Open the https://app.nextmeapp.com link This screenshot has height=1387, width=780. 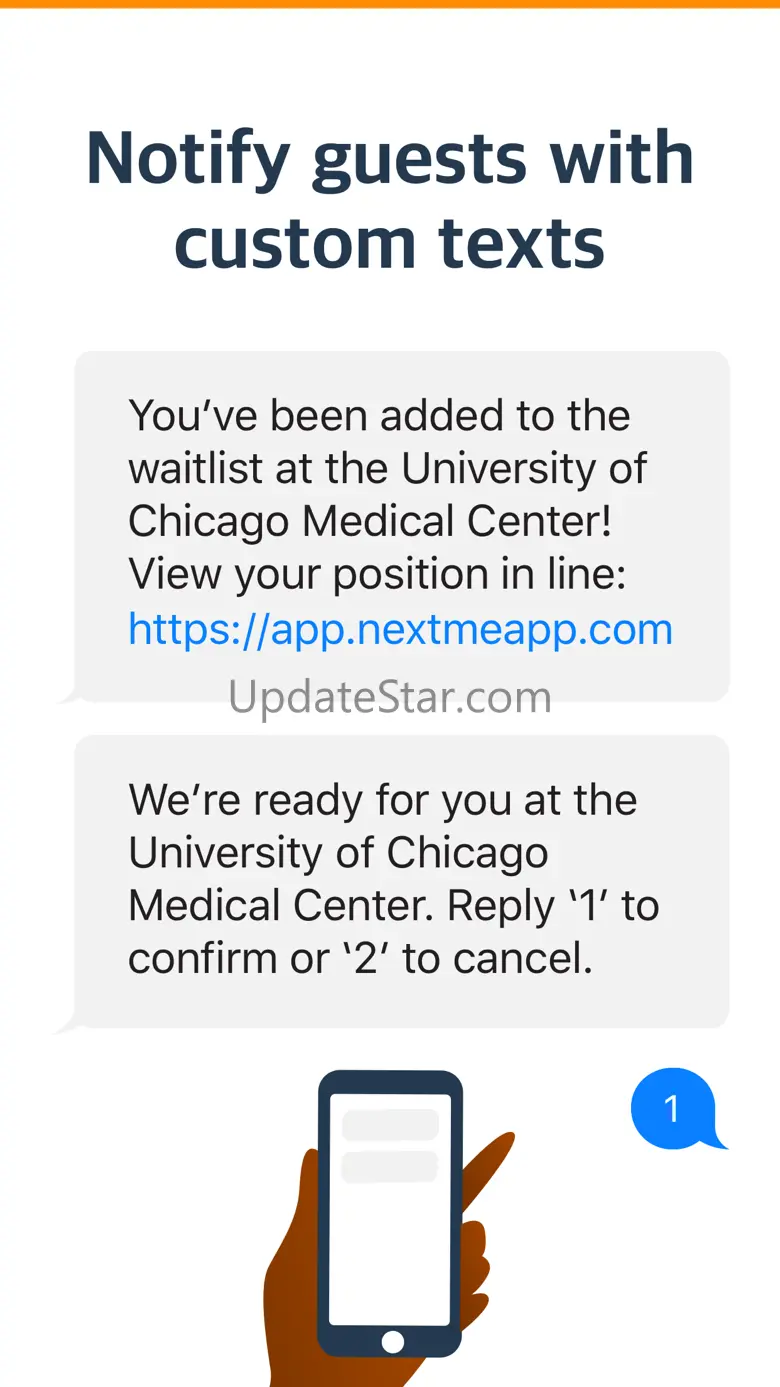click(x=400, y=629)
